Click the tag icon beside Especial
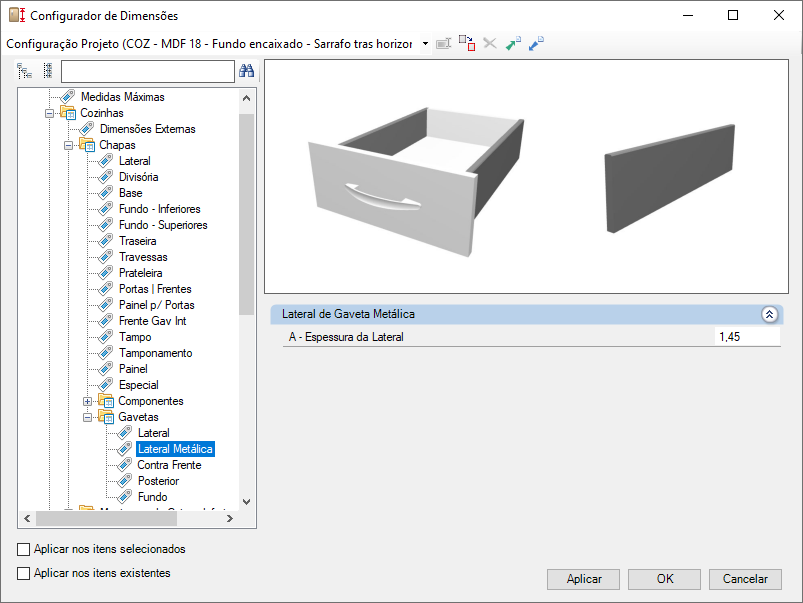 point(105,385)
